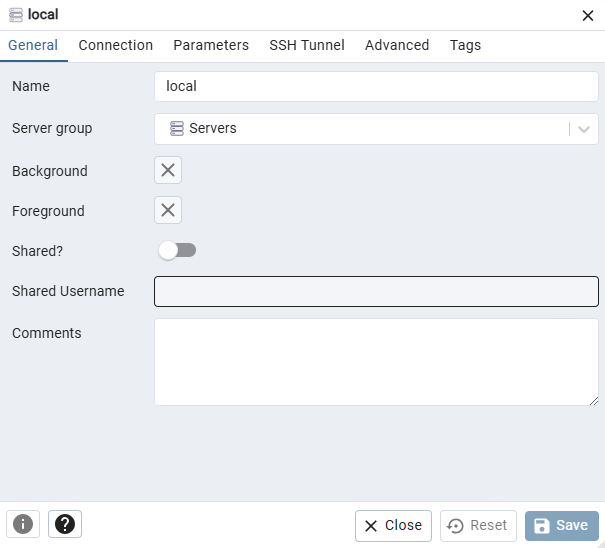This screenshot has width=605, height=548.
Task: Clear Background color X icon
Action: pyautogui.click(x=168, y=170)
